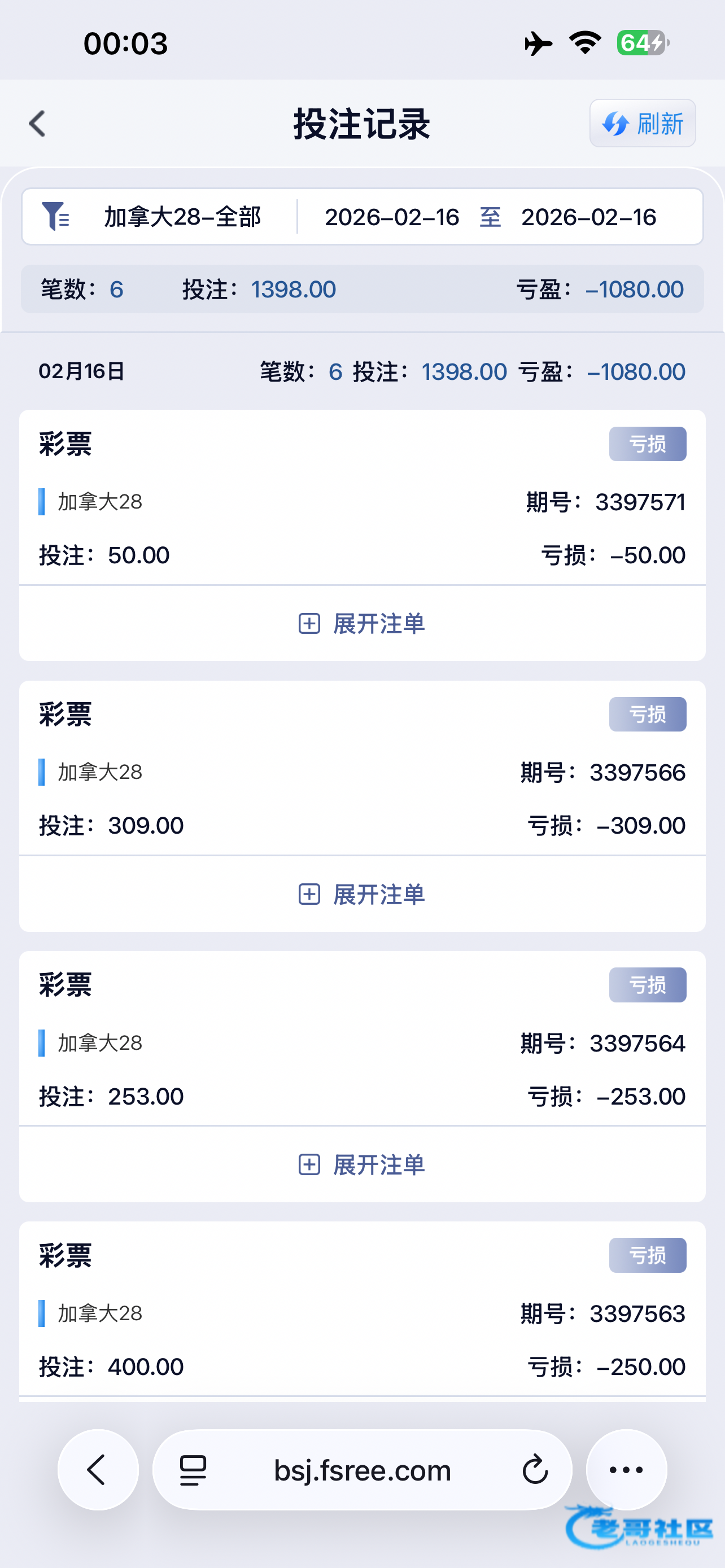Open the 加拿大28-全部 game filter dropdown
725x1568 pixels.
pyautogui.click(x=182, y=217)
